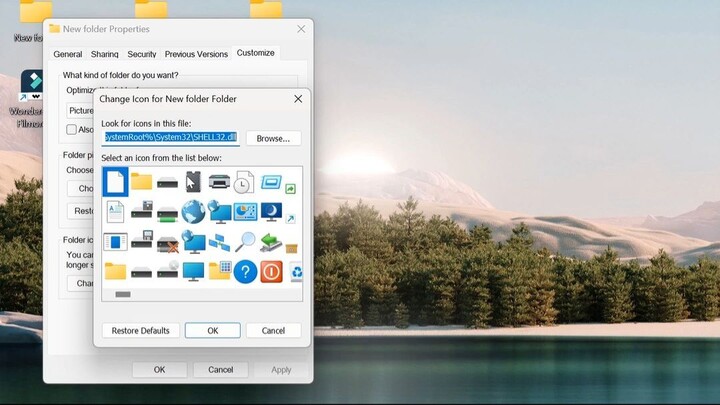Image resolution: width=720 pixels, height=405 pixels.
Task: Select the recycle bin icon
Action: pos(296,272)
